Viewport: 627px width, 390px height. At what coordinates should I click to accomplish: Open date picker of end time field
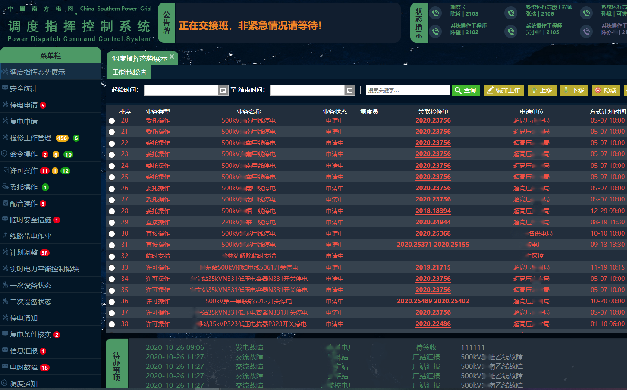349,90
